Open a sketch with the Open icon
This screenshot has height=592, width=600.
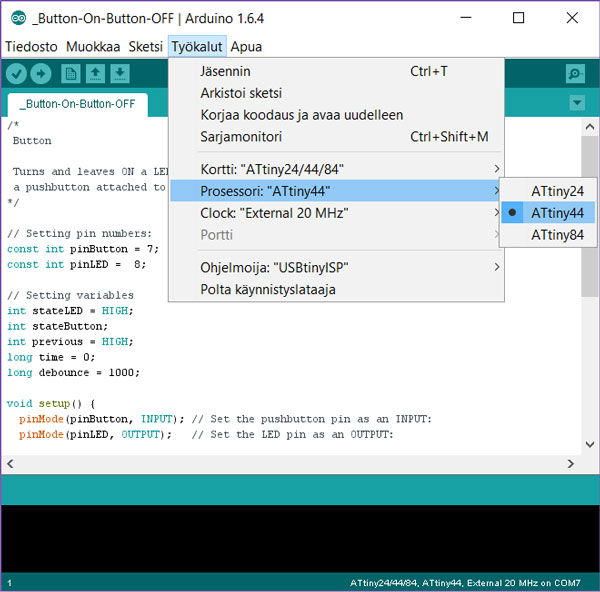click(x=95, y=73)
